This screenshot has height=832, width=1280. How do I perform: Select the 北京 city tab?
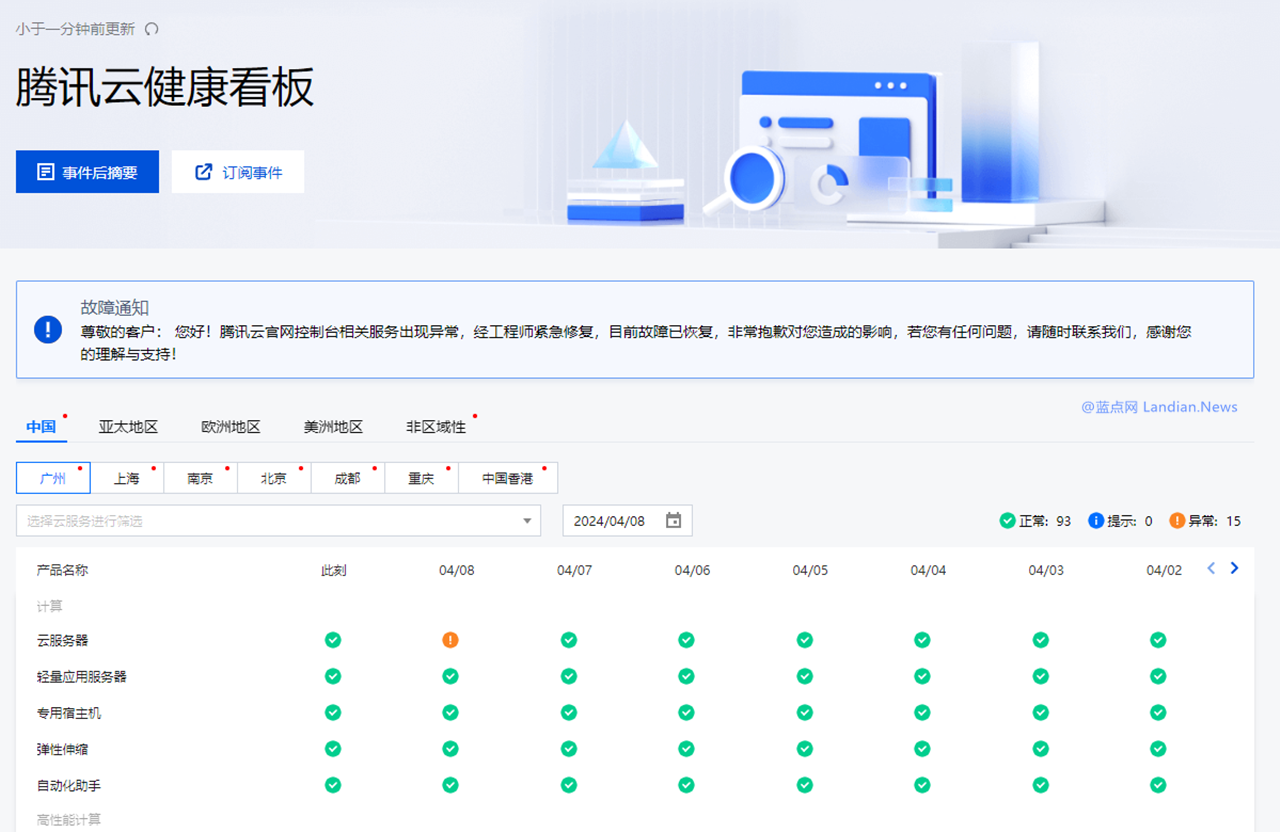coord(274,478)
